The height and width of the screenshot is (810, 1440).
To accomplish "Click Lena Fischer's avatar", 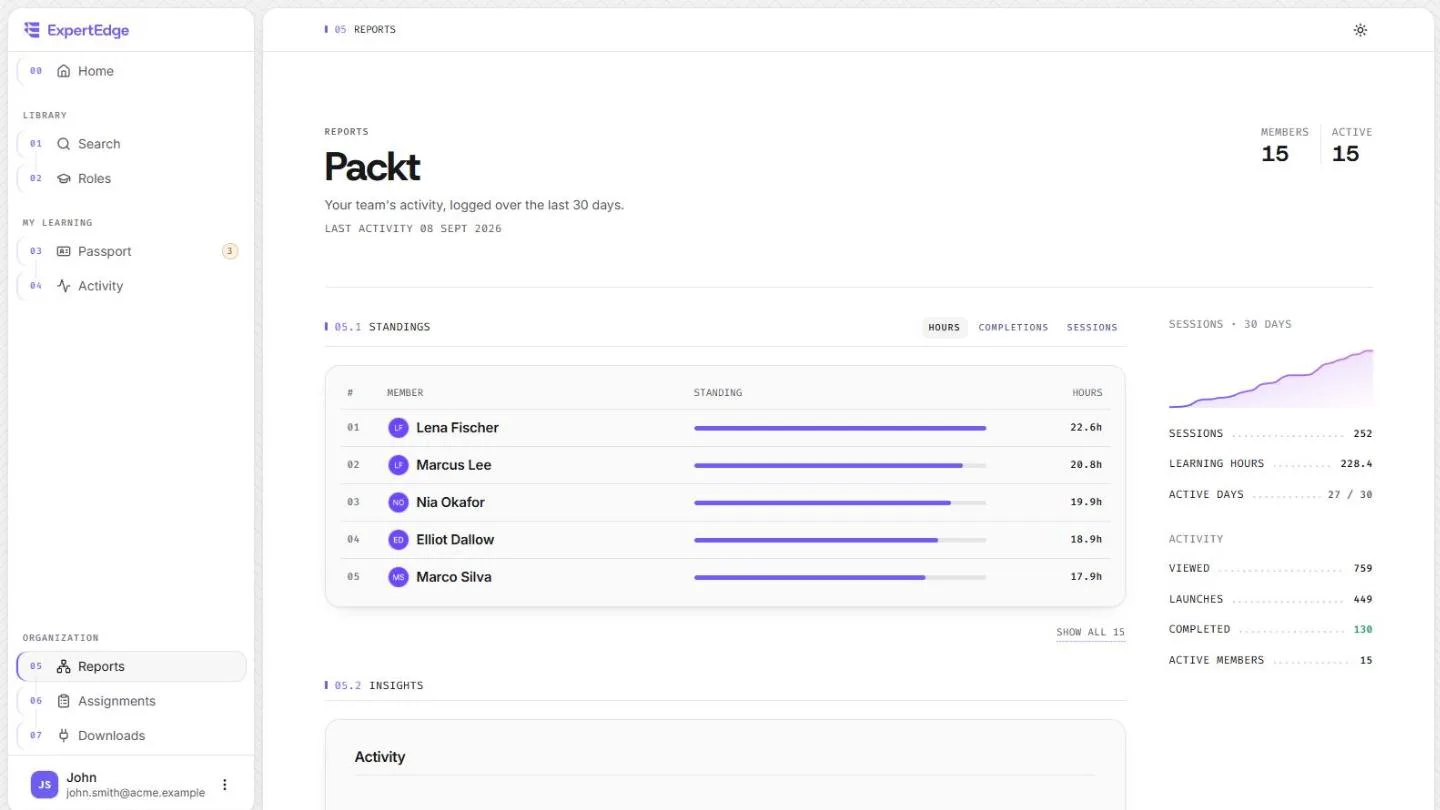I will click(x=399, y=428).
